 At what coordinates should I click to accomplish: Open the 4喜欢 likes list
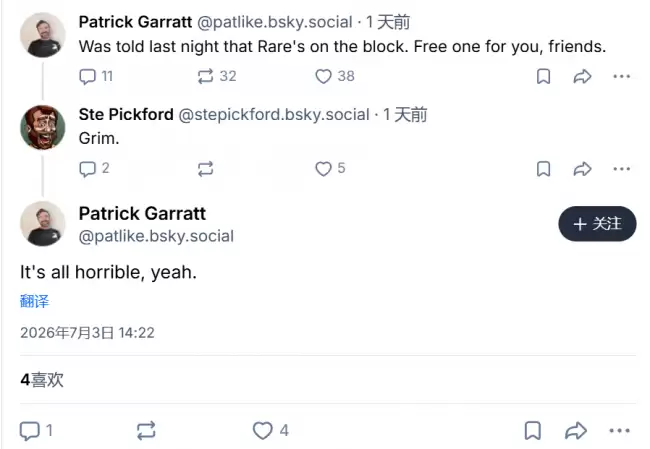42,380
